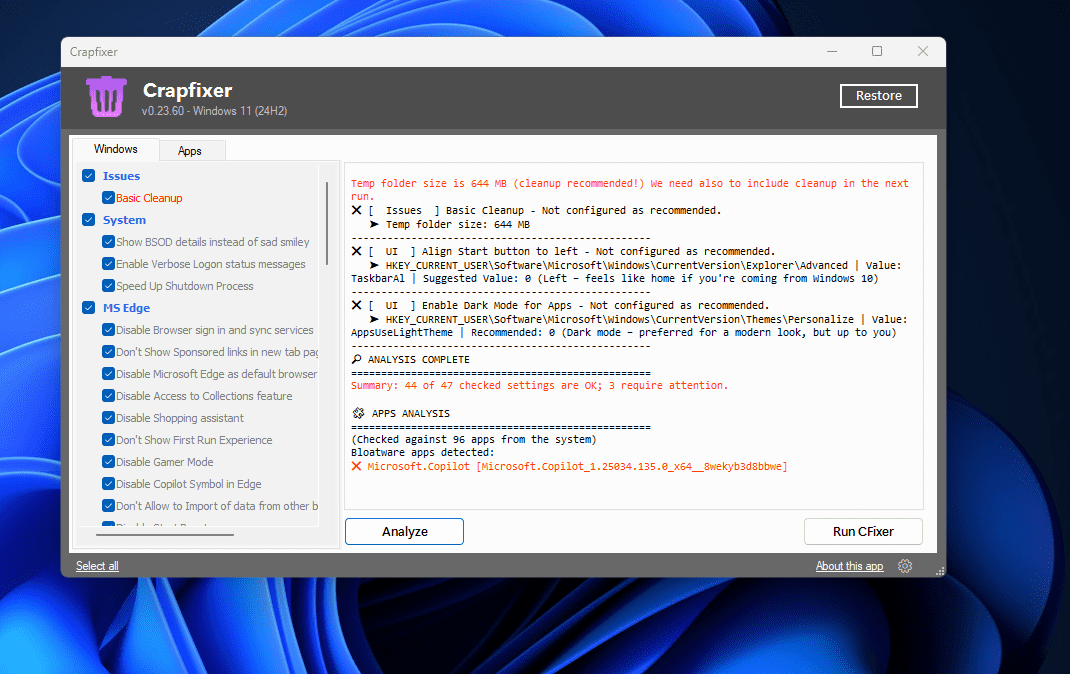This screenshot has height=674, width=1070.
Task: Uncheck Enable Verbose Logon status messages
Action: click(x=109, y=263)
